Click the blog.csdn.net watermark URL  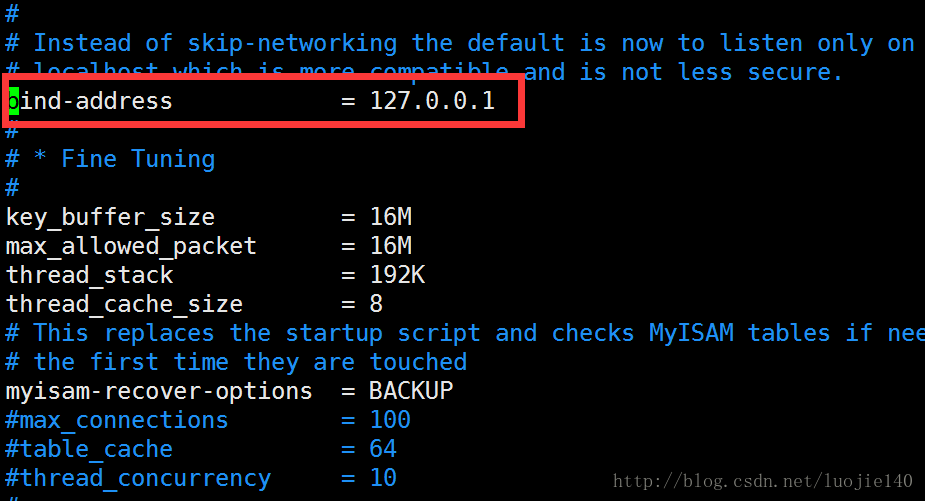tap(763, 482)
